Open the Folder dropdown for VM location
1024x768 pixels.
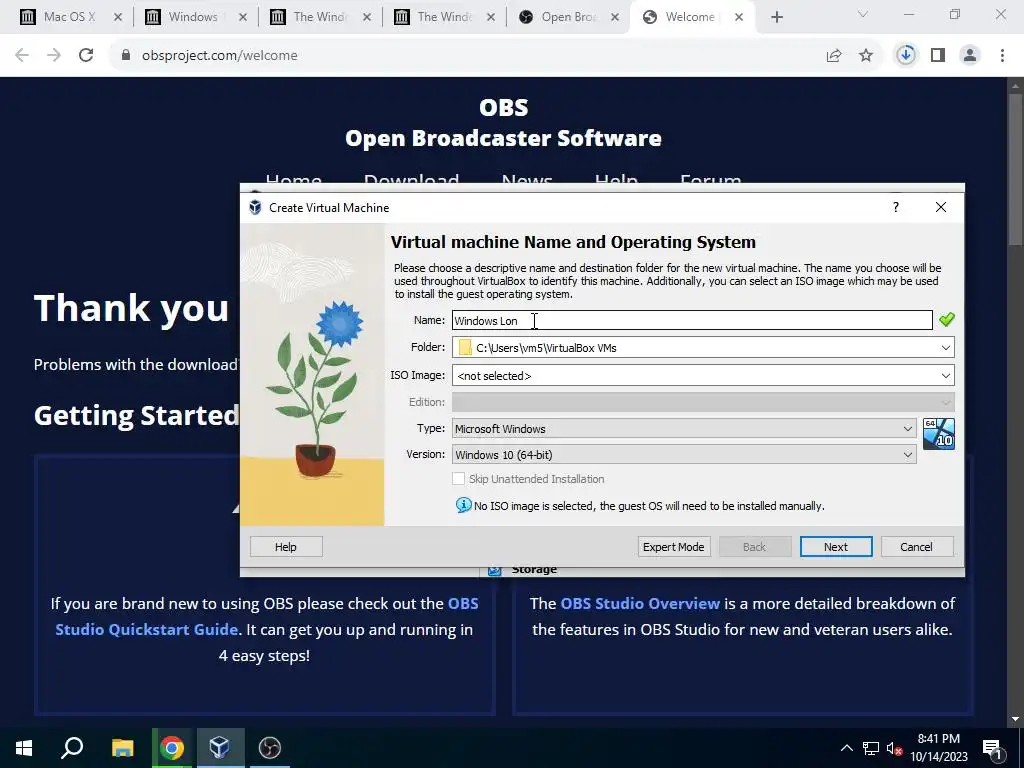[x=946, y=347]
